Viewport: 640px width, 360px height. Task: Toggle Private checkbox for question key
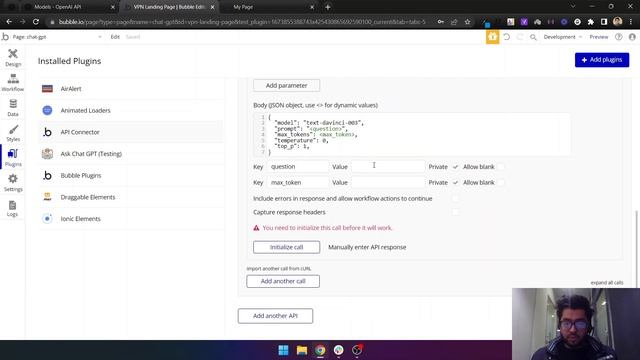click(x=455, y=167)
